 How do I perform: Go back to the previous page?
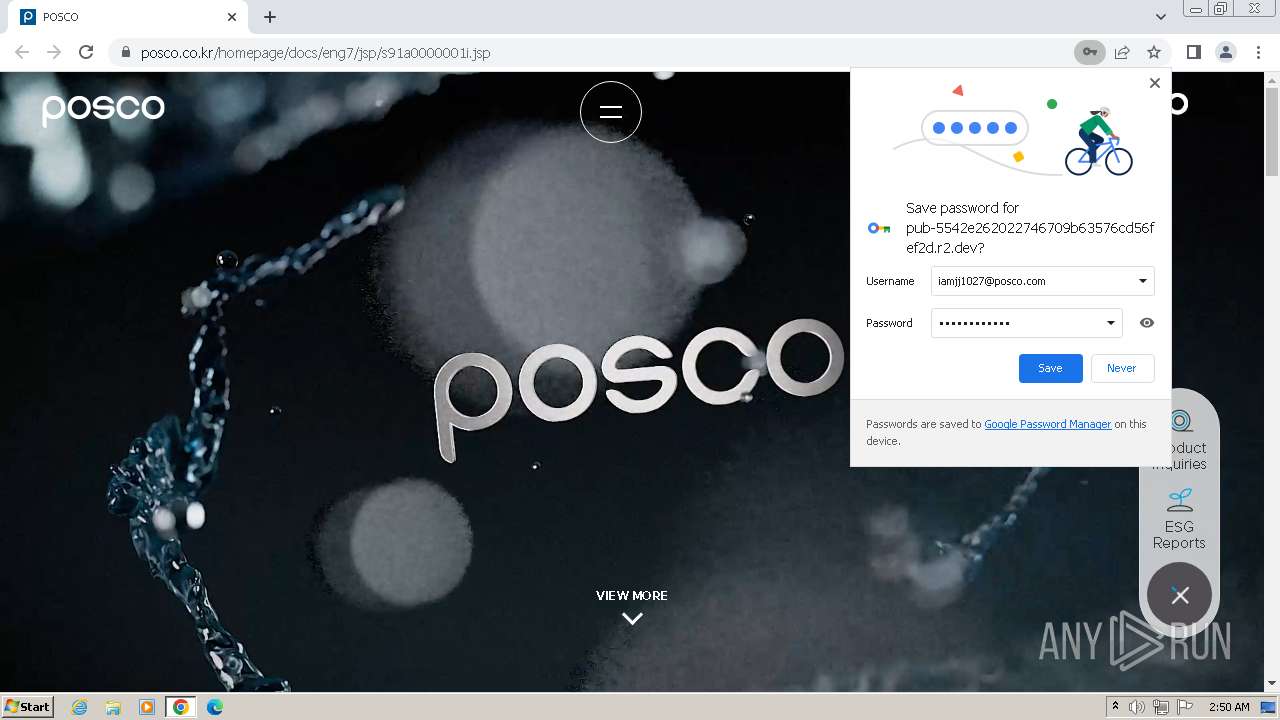coord(22,52)
